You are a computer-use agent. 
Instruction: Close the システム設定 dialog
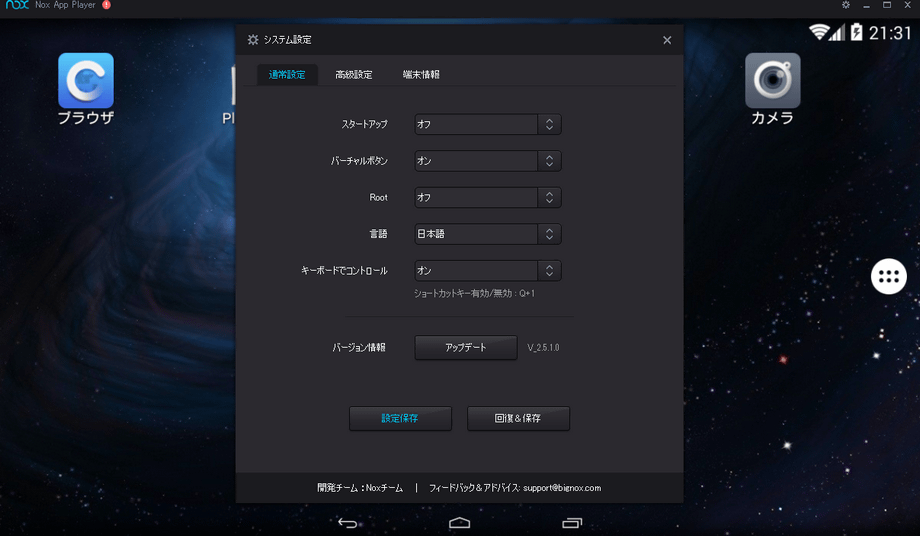click(x=667, y=40)
